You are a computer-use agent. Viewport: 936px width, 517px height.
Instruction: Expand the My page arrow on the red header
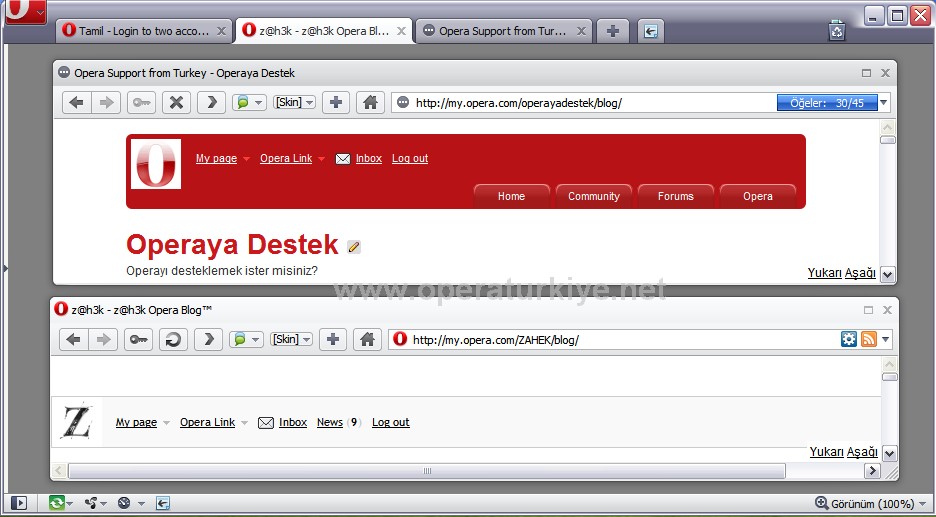[x=246, y=159]
